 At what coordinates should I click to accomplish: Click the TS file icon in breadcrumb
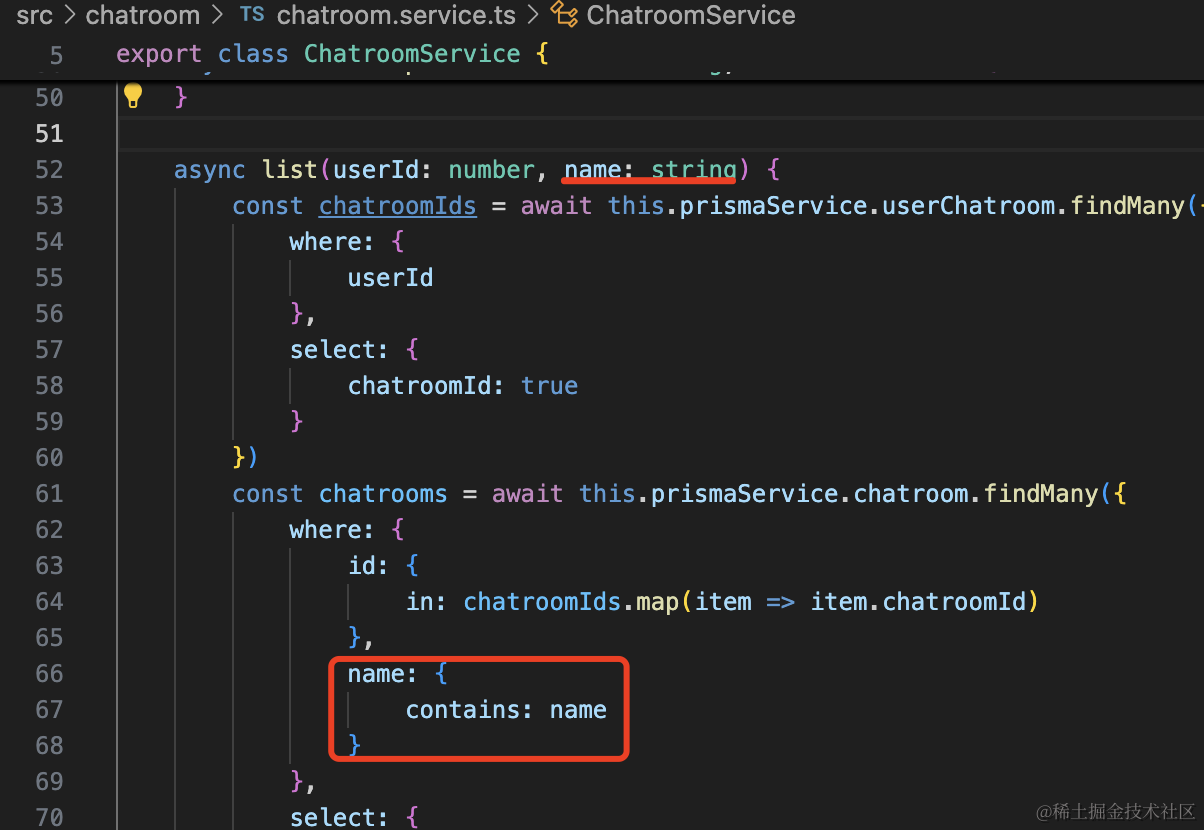[252, 15]
